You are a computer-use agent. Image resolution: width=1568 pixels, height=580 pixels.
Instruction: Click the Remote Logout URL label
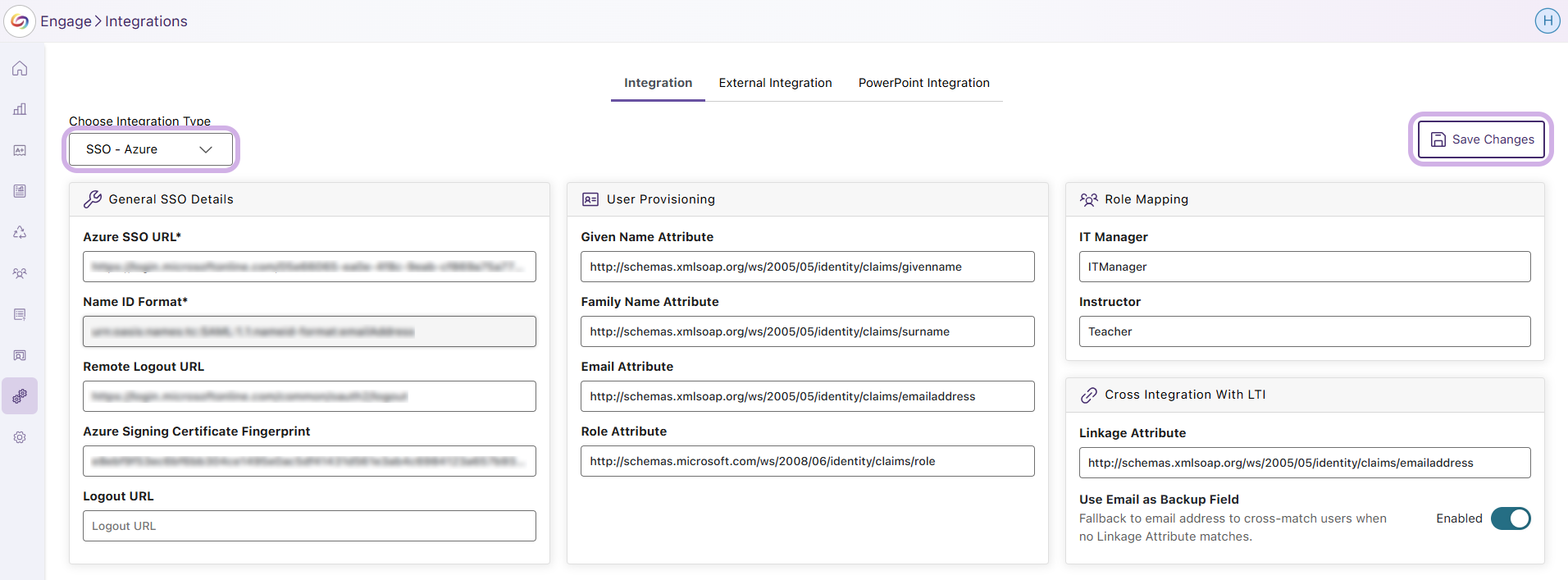pyautogui.click(x=144, y=367)
